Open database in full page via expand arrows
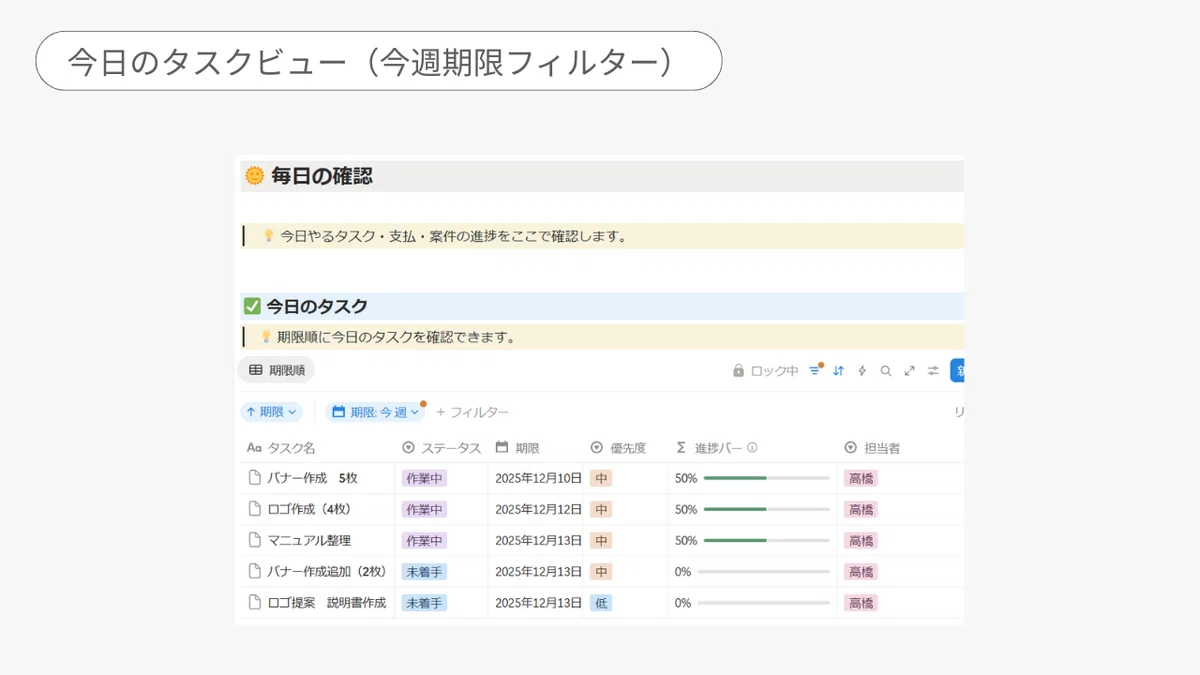 pos(909,371)
